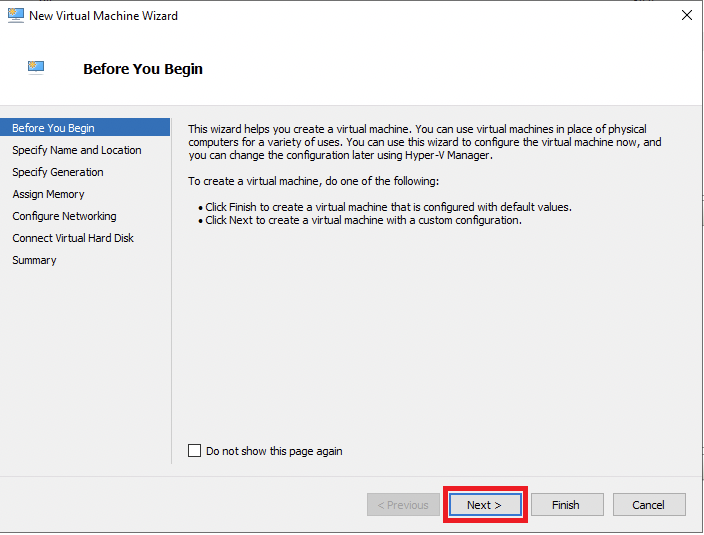Click the bold Before You Begin page heading
Image resolution: width=704 pixels, height=535 pixels.
(143, 69)
